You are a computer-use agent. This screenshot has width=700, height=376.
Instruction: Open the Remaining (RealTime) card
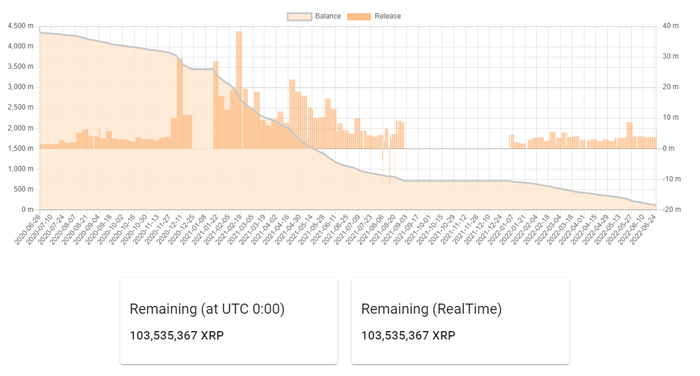pyautogui.click(x=460, y=321)
